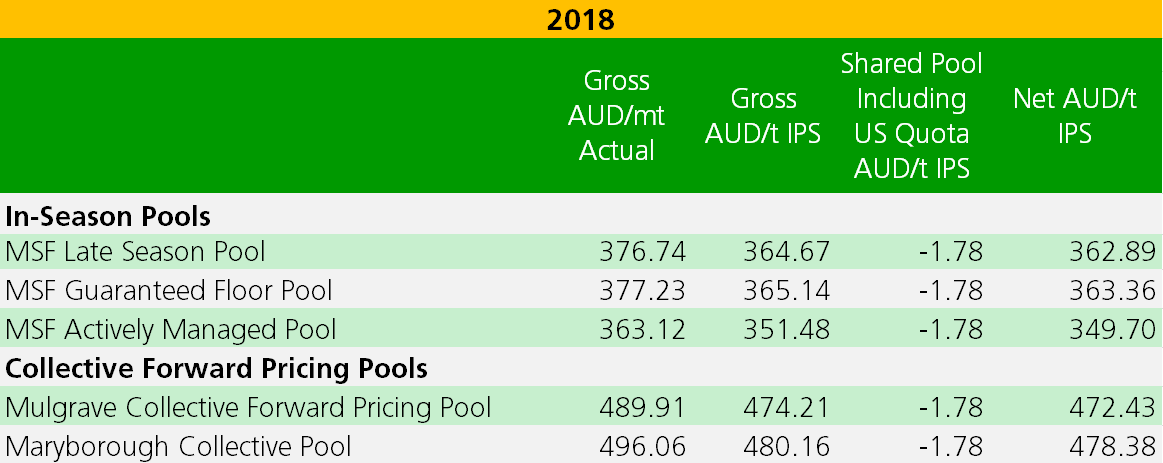Select the Net AUD/t IPS column header

click(1075, 116)
